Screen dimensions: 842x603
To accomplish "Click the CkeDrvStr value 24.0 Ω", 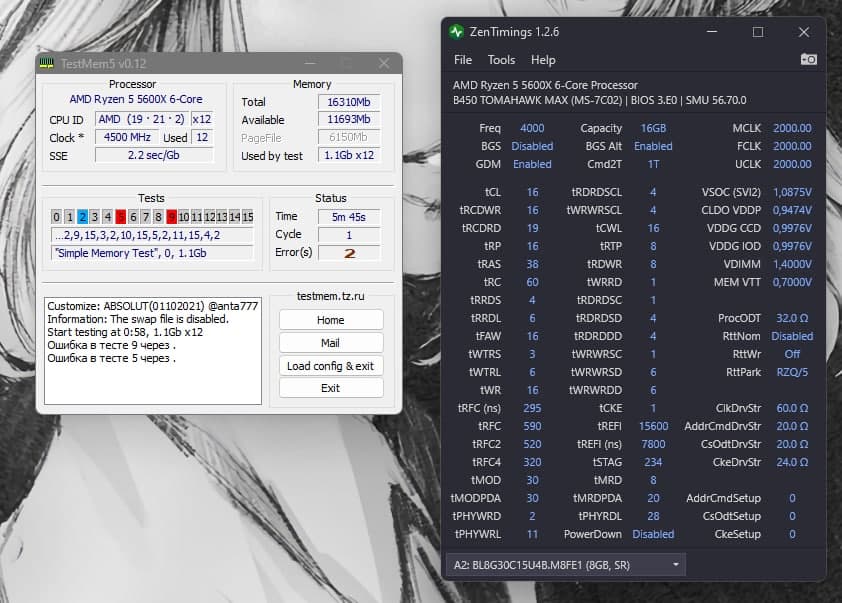I will (x=792, y=462).
